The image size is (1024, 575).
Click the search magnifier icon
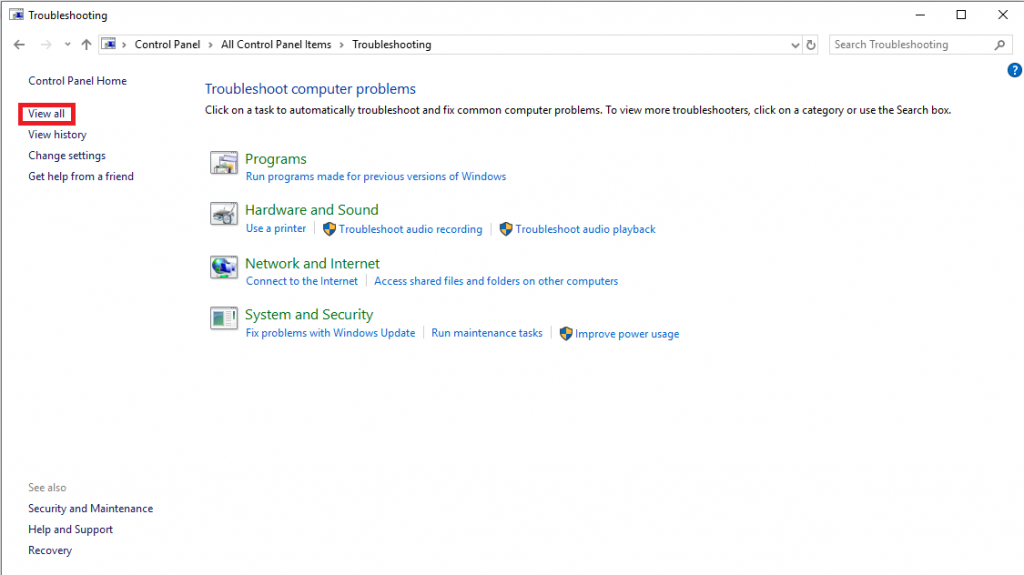pos(1000,44)
